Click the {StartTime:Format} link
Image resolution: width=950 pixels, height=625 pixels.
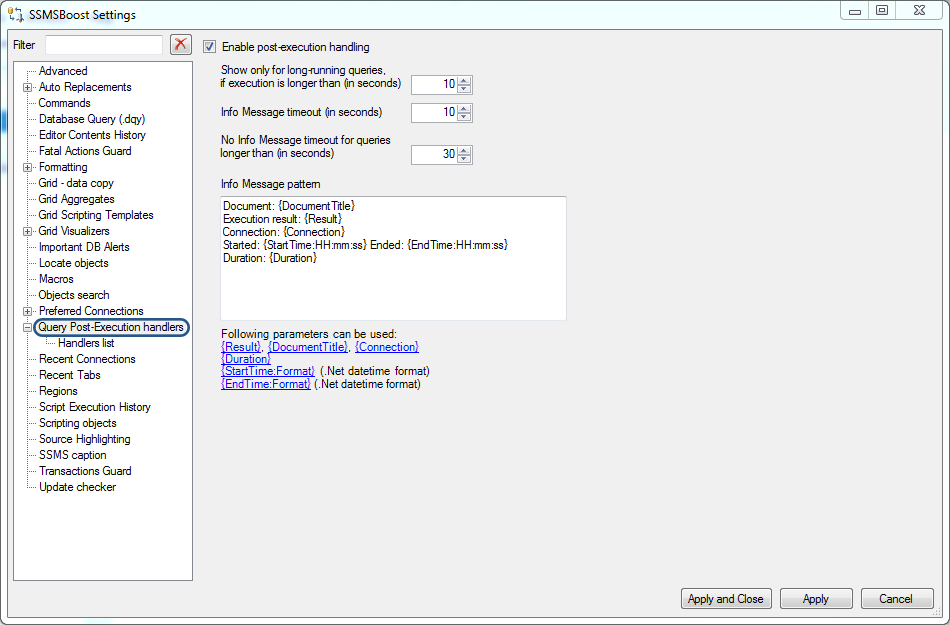tap(268, 371)
